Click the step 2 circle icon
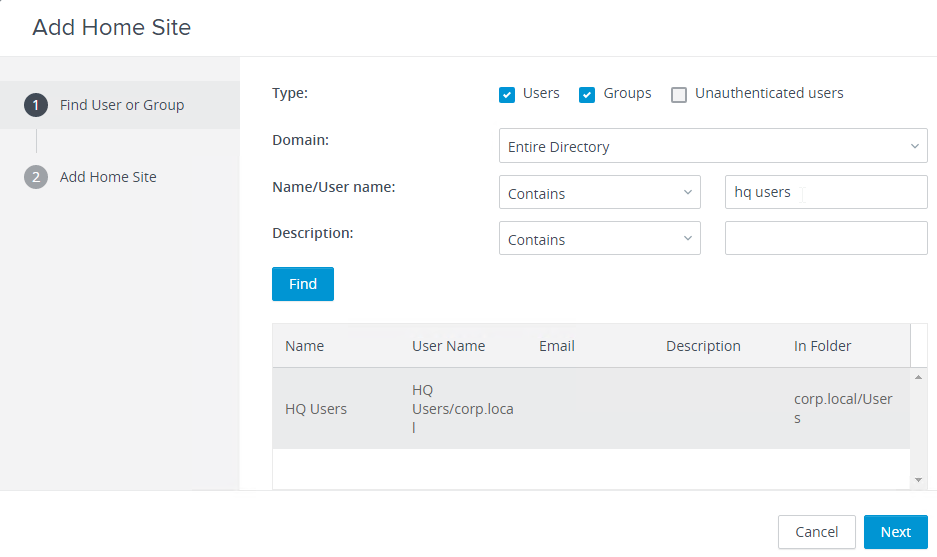This screenshot has height=557, width=937. (x=36, y=177)
